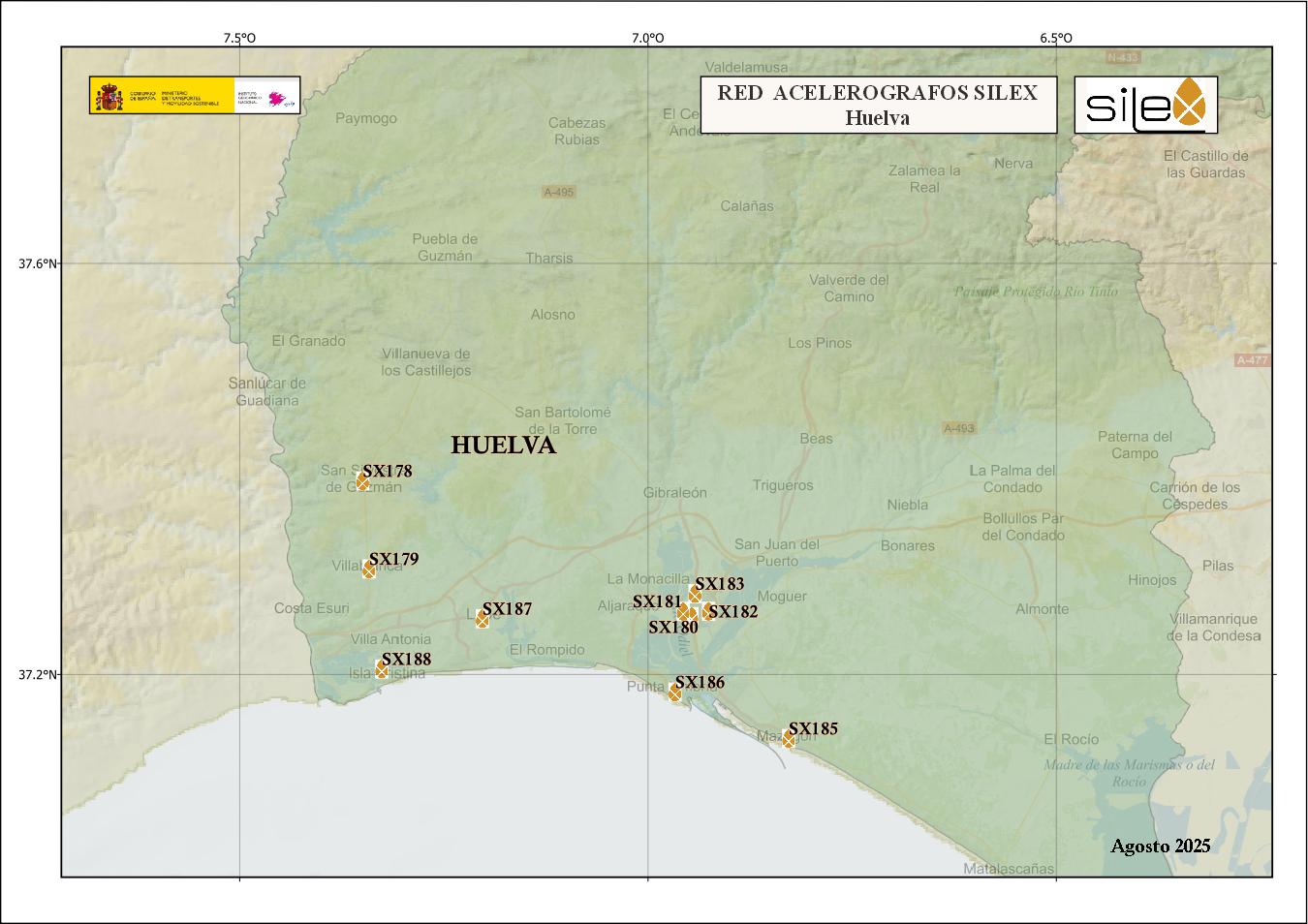Select the SX188 marker near Isla Cristina
This screenshot has width=1308, height=924.
[x=382, y=670]
